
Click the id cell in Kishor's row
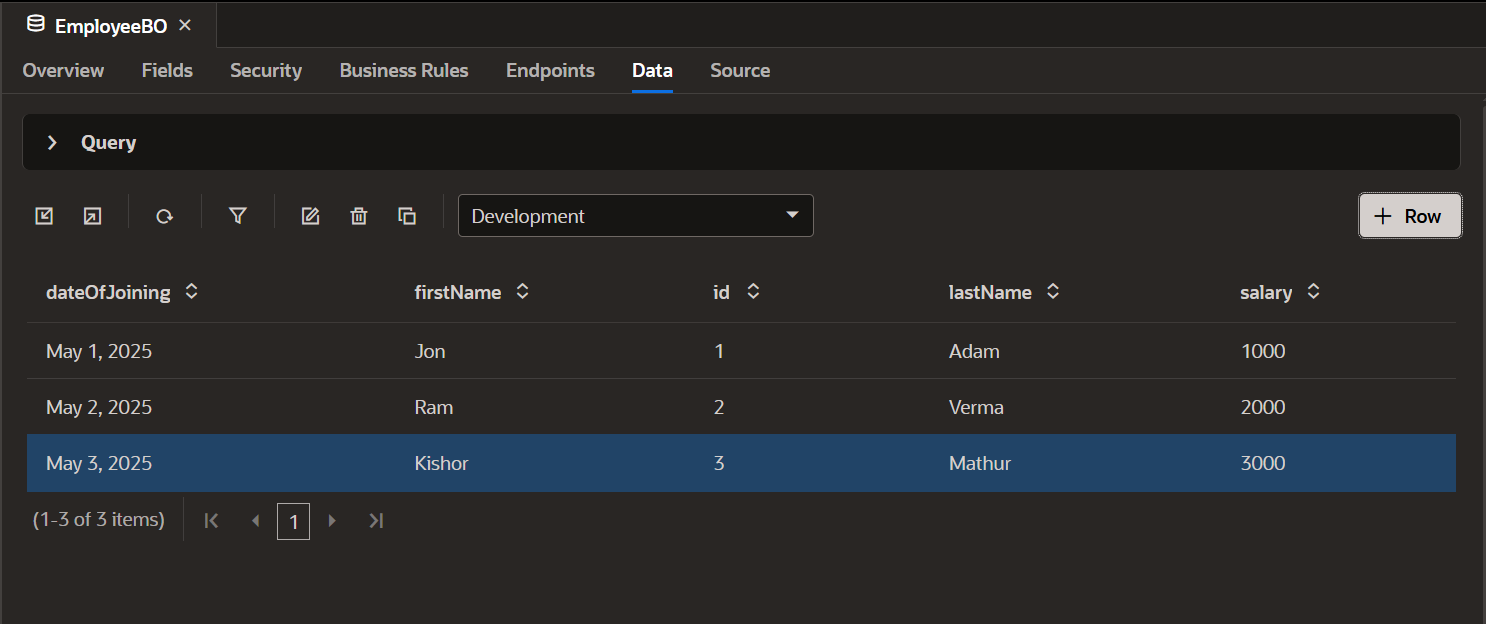[719, 463]
